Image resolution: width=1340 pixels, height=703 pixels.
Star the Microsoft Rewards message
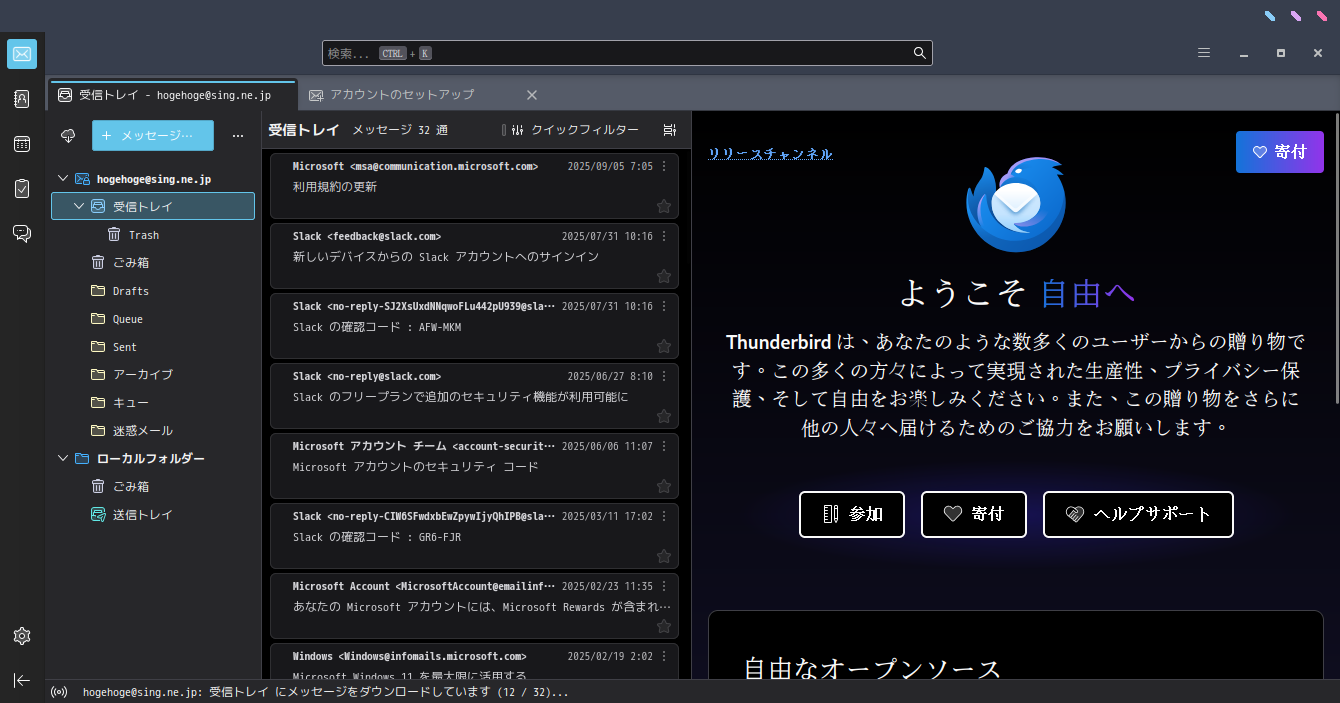(663, 626)
